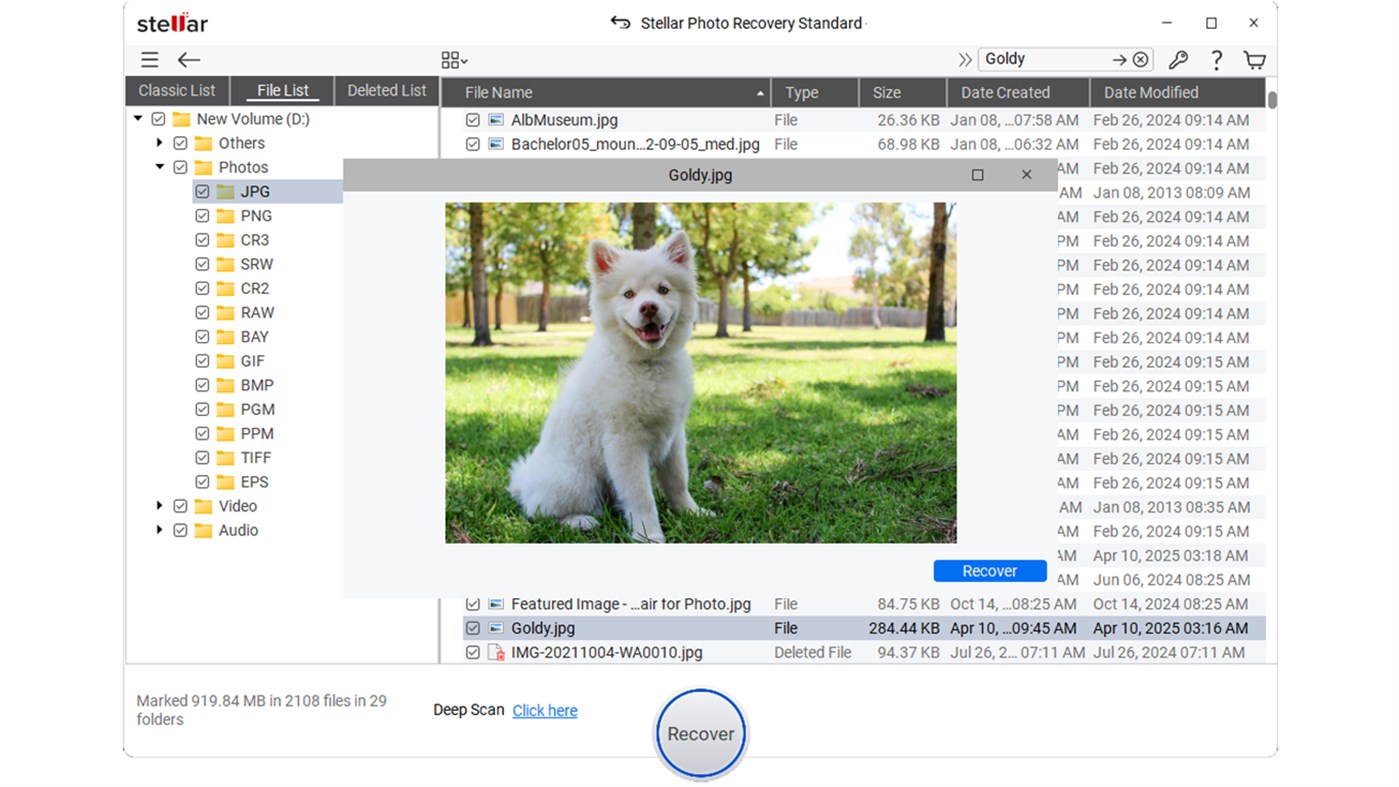Uncheck the JPG folder checkbox

pos(203,191)
